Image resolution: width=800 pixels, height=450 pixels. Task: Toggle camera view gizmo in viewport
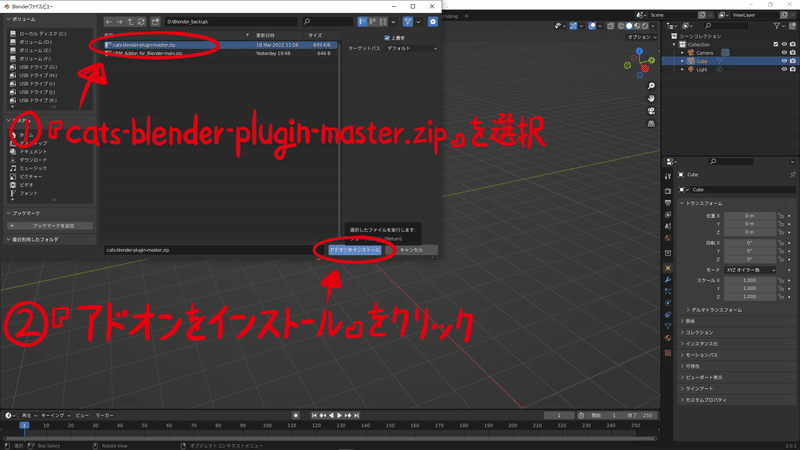click(651, 111)
